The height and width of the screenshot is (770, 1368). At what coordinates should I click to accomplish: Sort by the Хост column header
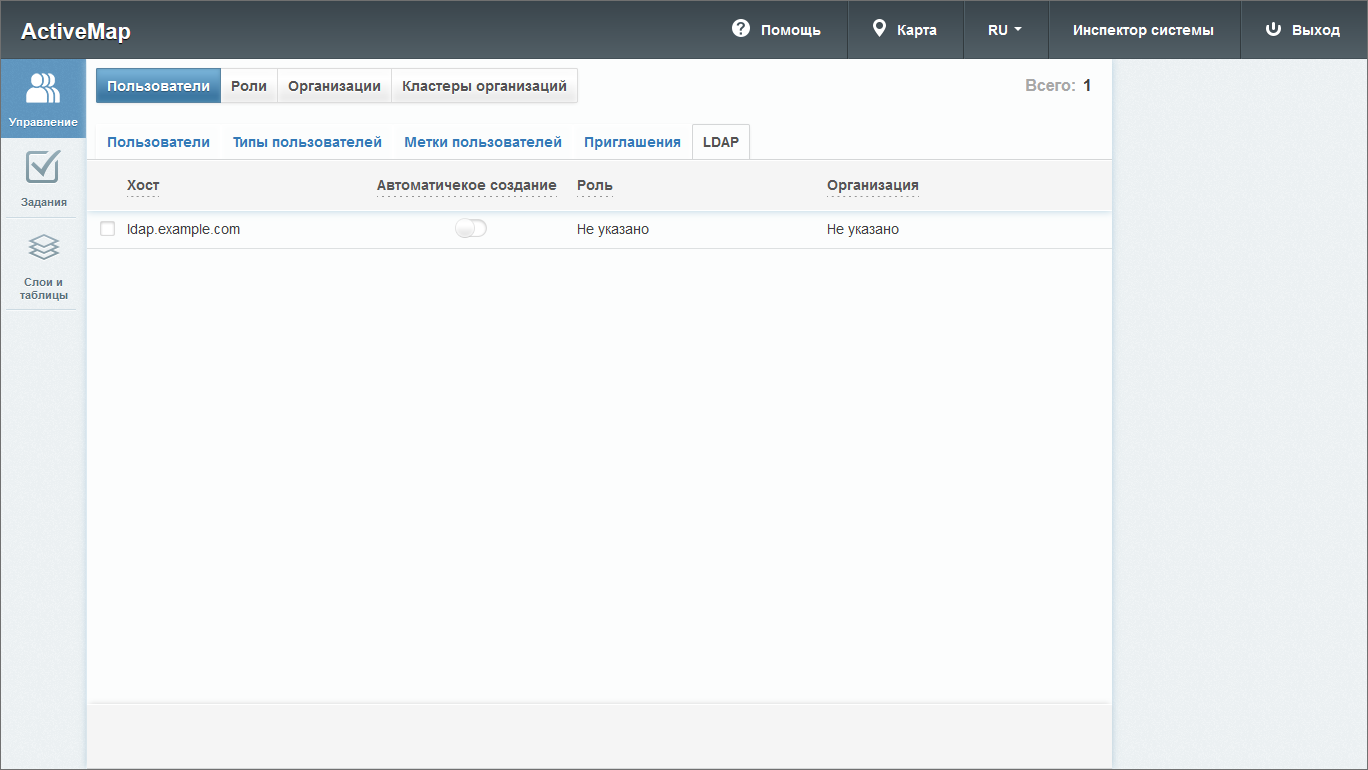pos(143,185)
